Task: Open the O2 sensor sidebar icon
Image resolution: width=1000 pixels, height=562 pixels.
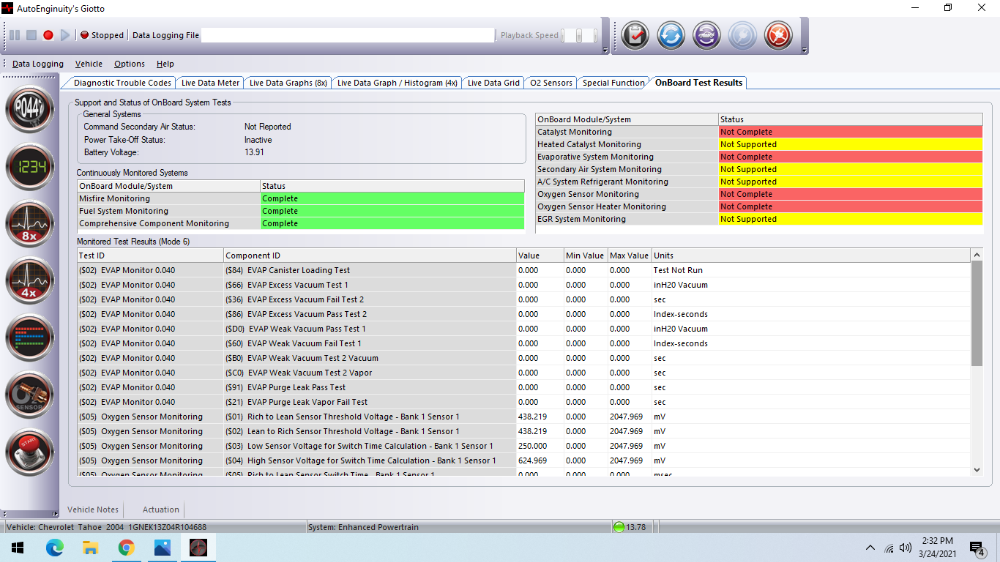Action: point(29,396)
